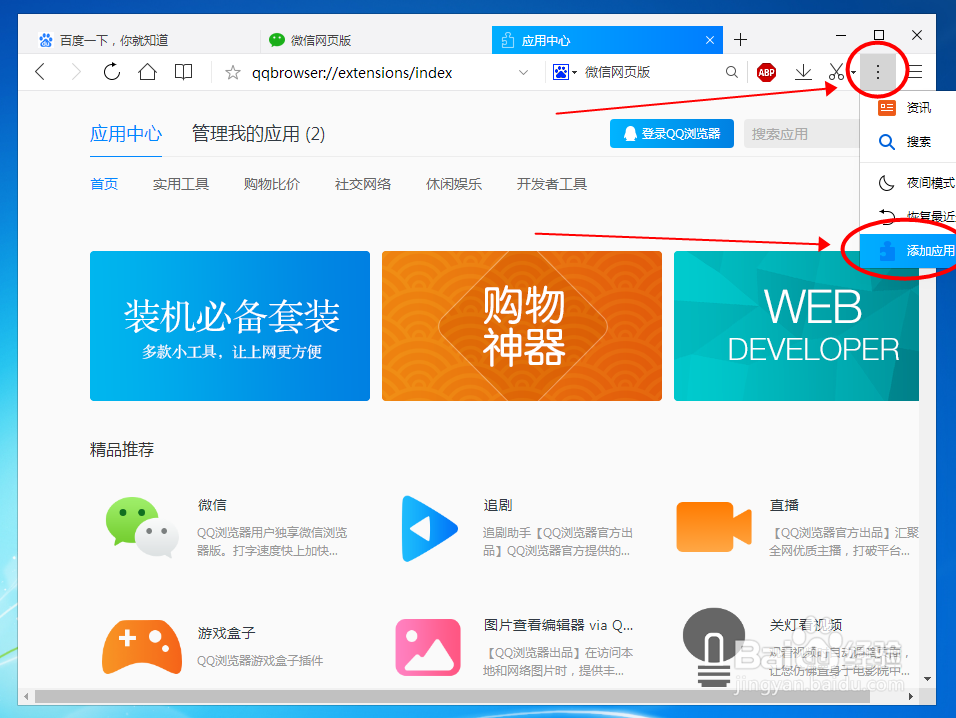Open the ABP adblock extension icon
Screen dimensions: 956x718
click(x=766, y=73)
